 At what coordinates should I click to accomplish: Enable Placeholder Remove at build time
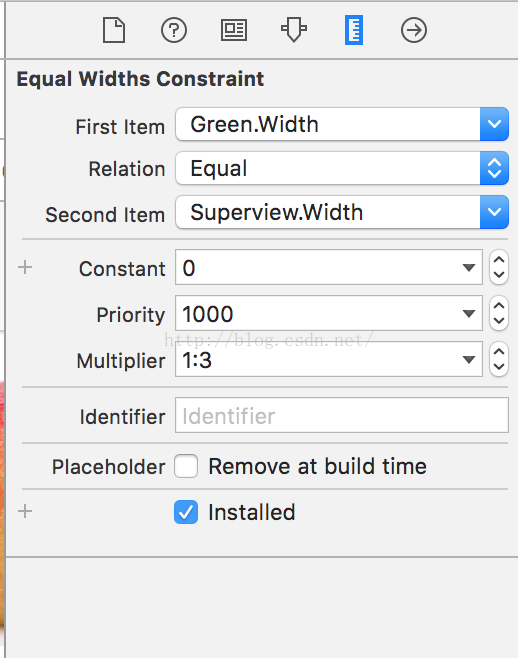186,466
